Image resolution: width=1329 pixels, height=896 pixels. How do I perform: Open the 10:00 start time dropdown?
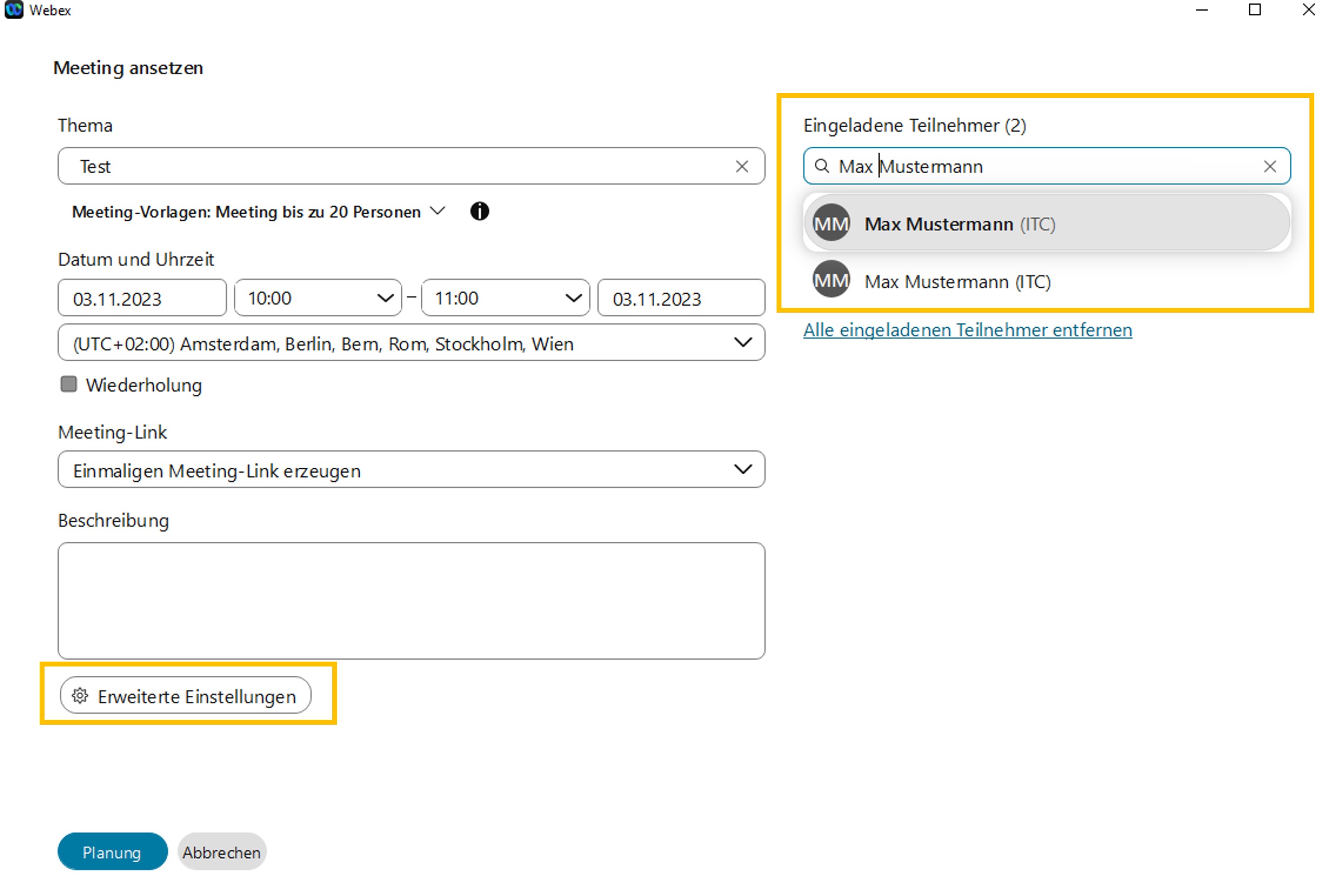385,298
